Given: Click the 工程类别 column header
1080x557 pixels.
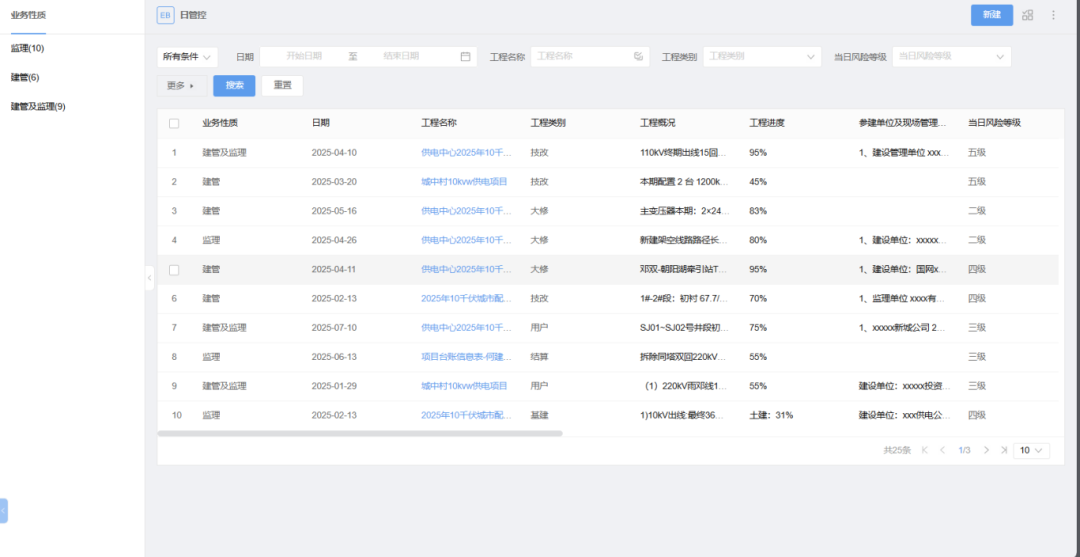Looking at the screenshot, I should click(548, 123).
